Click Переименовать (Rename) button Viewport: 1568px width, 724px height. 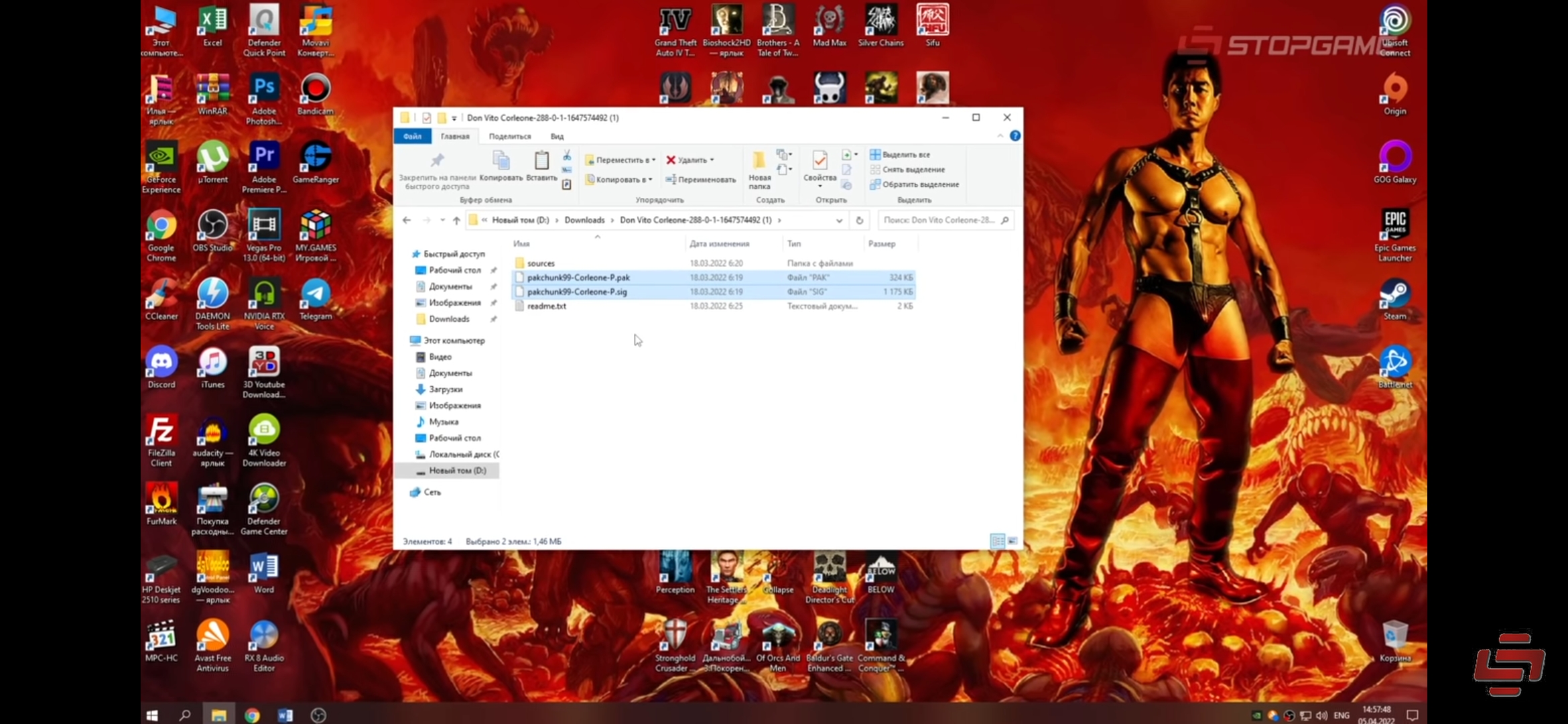point(701,180)
